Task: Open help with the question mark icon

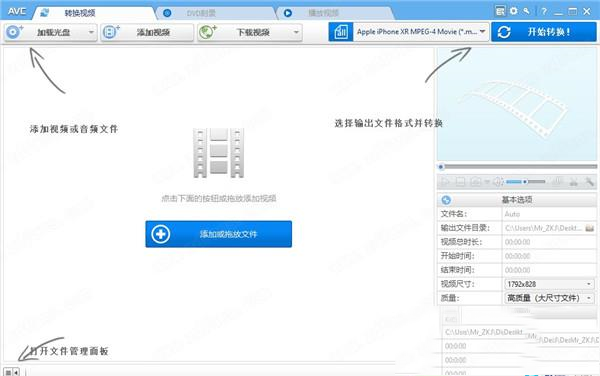Action: click(x=544, y=11)
